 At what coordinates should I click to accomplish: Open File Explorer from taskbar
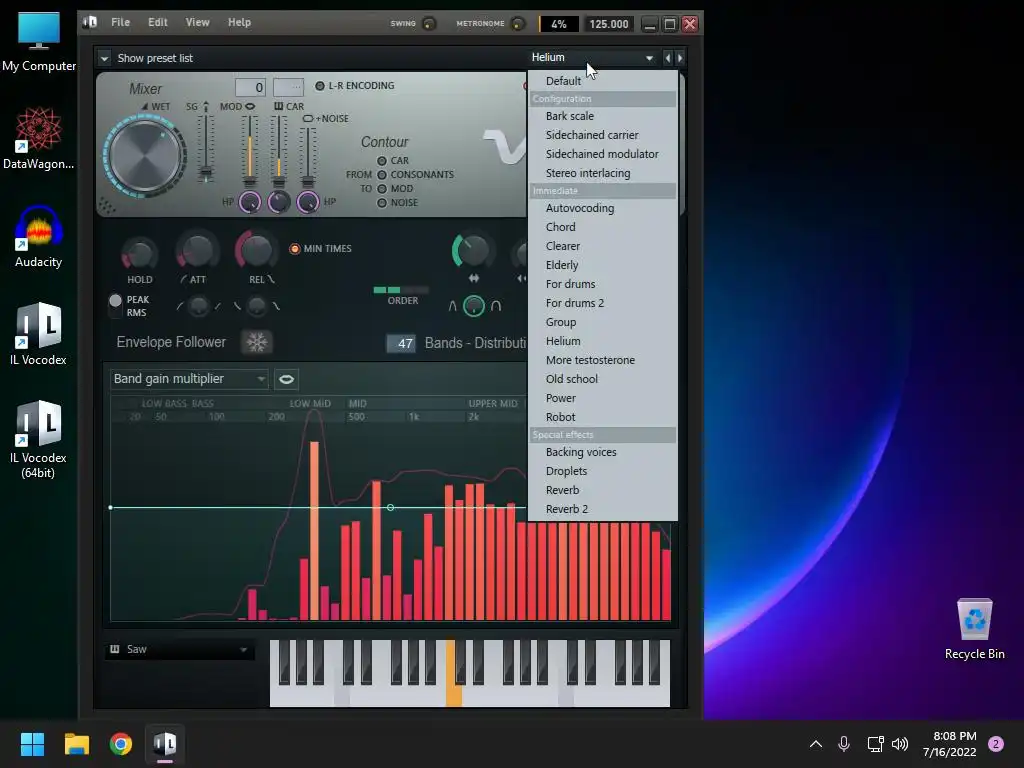[x=77, y=744]
